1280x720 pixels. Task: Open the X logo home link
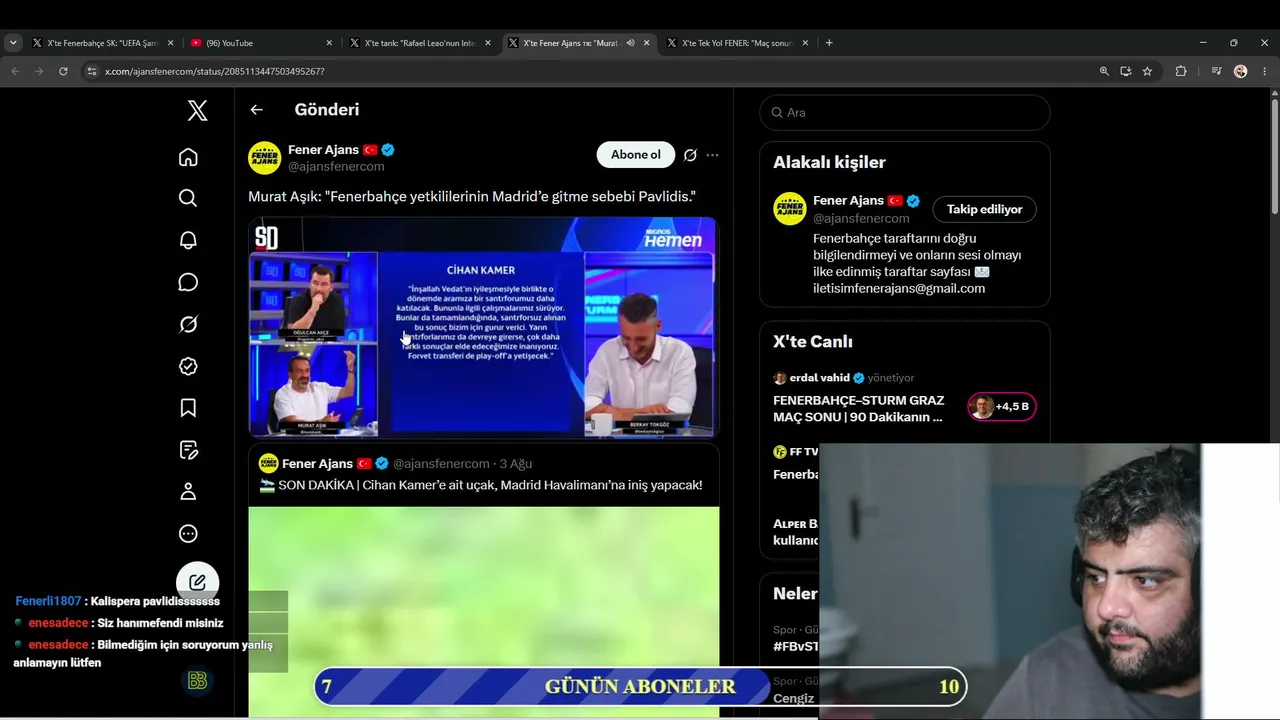[x=198, y=110]
